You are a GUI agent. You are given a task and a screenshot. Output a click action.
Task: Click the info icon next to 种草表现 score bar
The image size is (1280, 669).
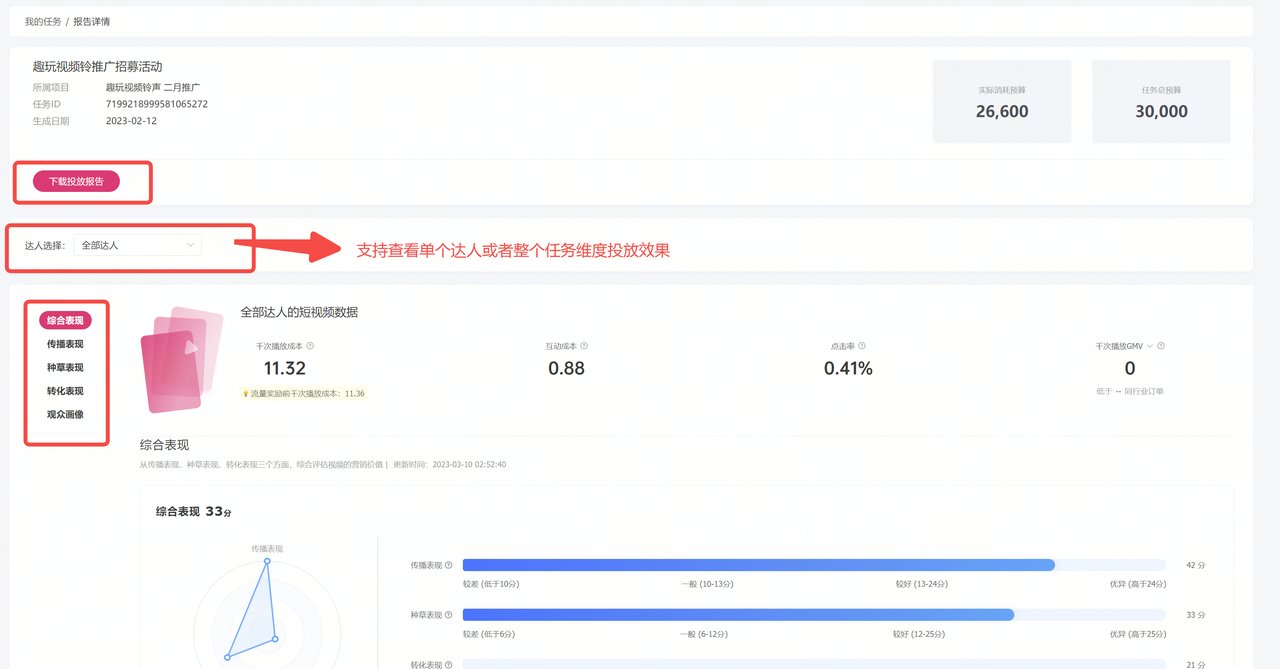(x=448, y=615)
